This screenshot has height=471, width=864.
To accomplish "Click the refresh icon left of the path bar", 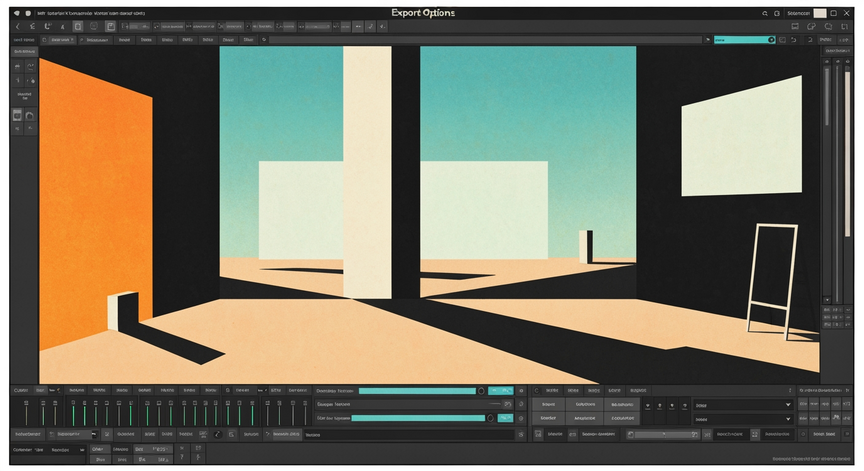I will pyautogui.click(x=264, y=40).
